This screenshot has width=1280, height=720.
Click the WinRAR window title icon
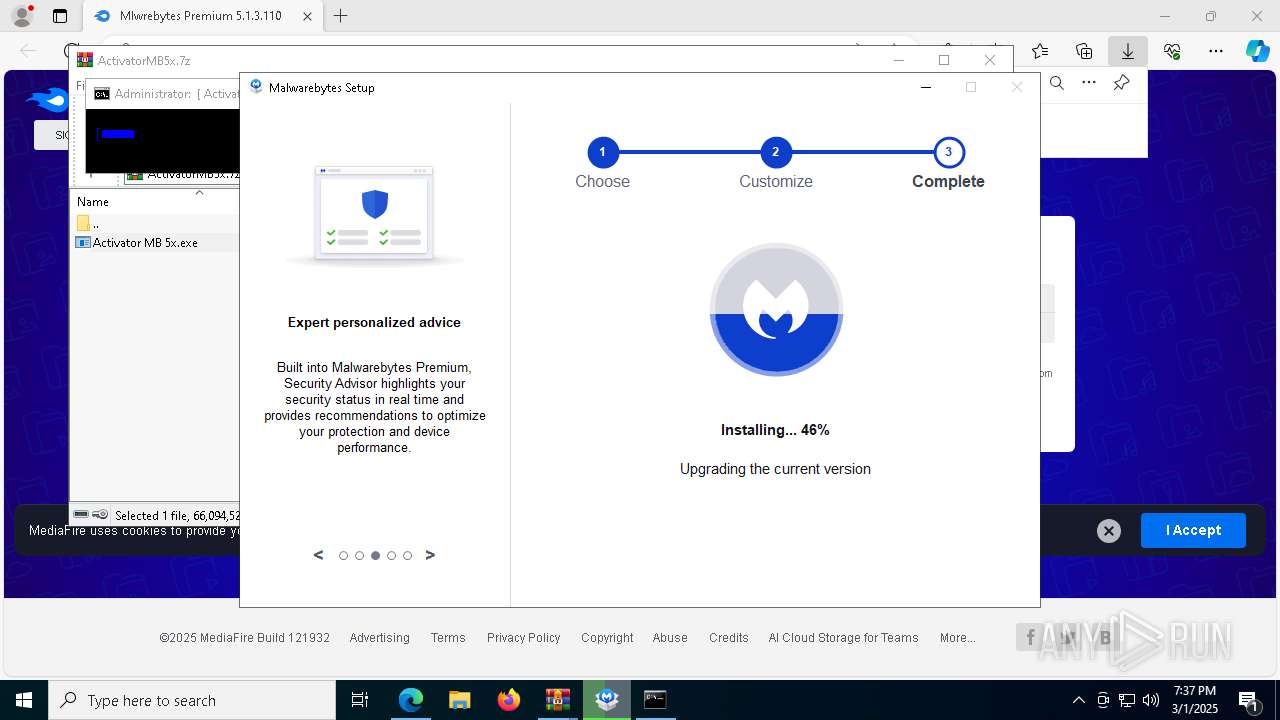pyautogui.click(x=85, y=60)
